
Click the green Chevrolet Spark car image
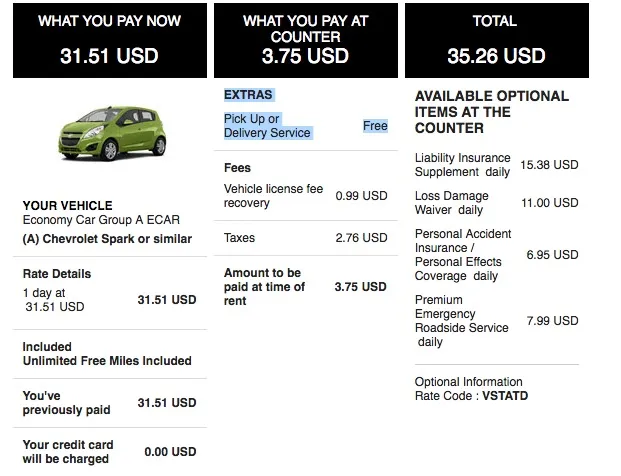click(x=112, y=133)
